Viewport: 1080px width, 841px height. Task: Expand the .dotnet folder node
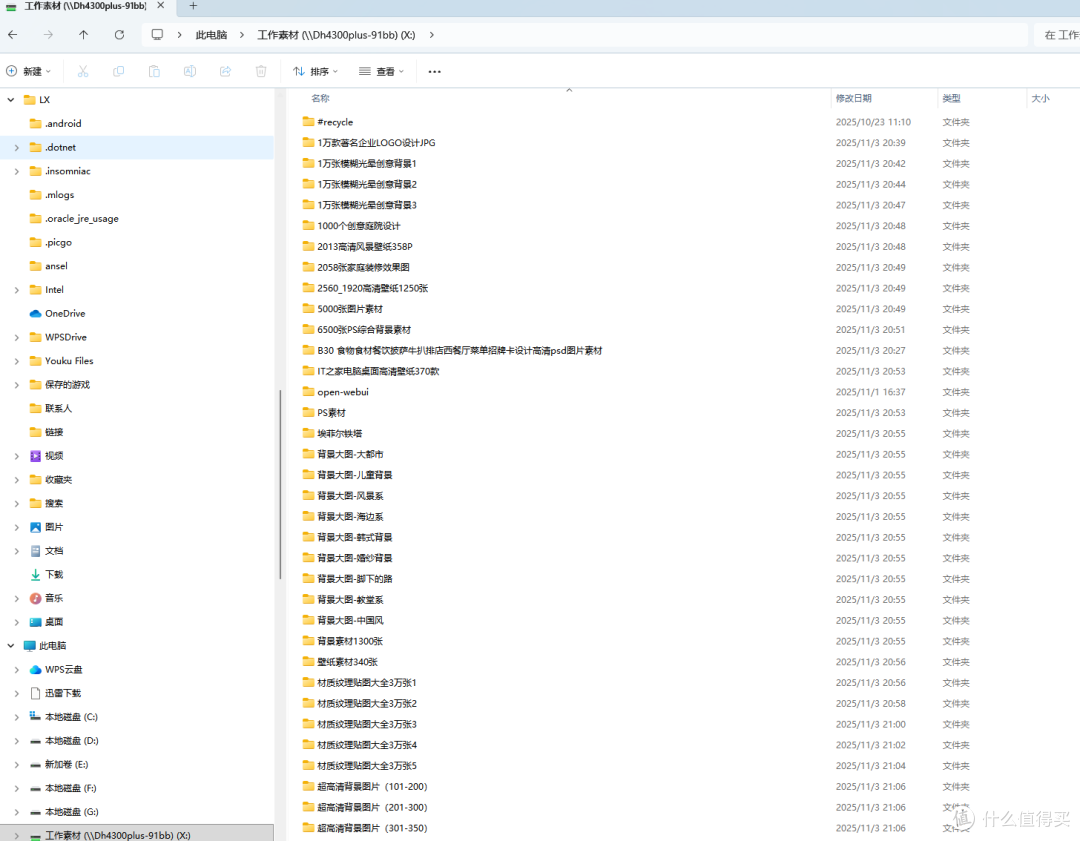point(17,147)
